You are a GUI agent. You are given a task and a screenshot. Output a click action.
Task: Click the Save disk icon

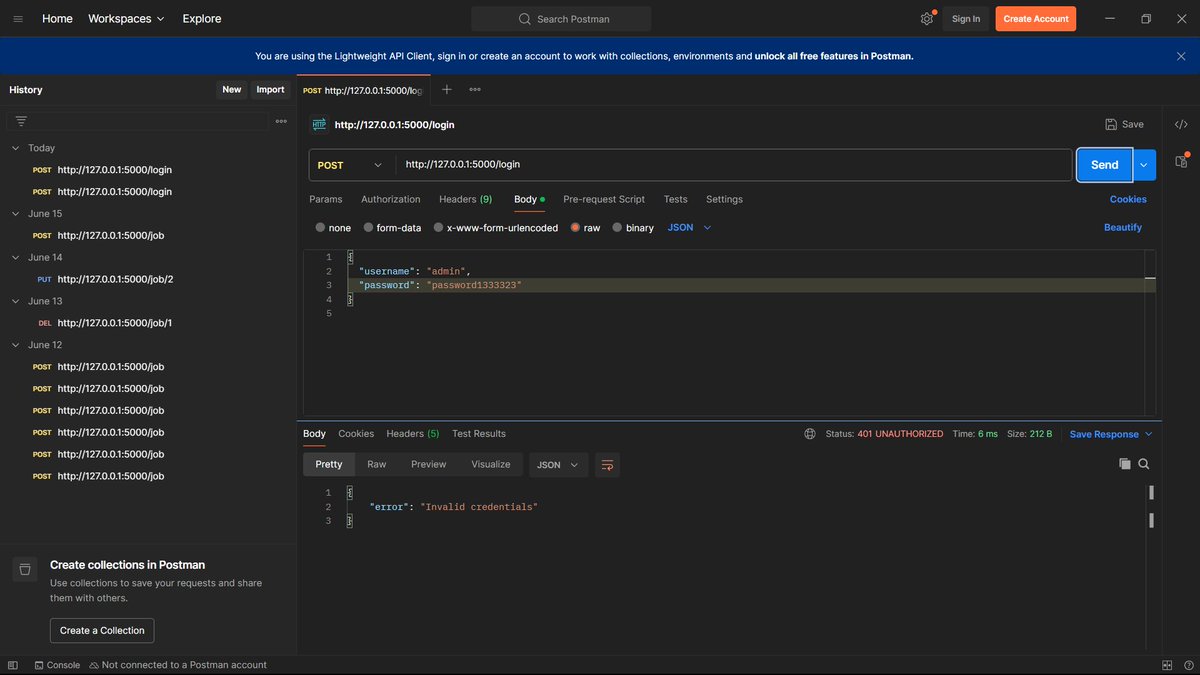click(1111, 125)
